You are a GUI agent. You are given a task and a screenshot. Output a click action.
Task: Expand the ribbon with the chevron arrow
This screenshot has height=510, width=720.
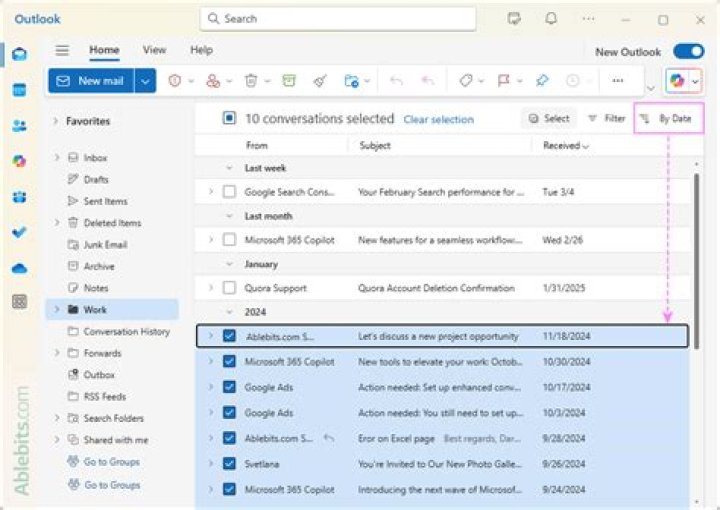pos(651,88)
